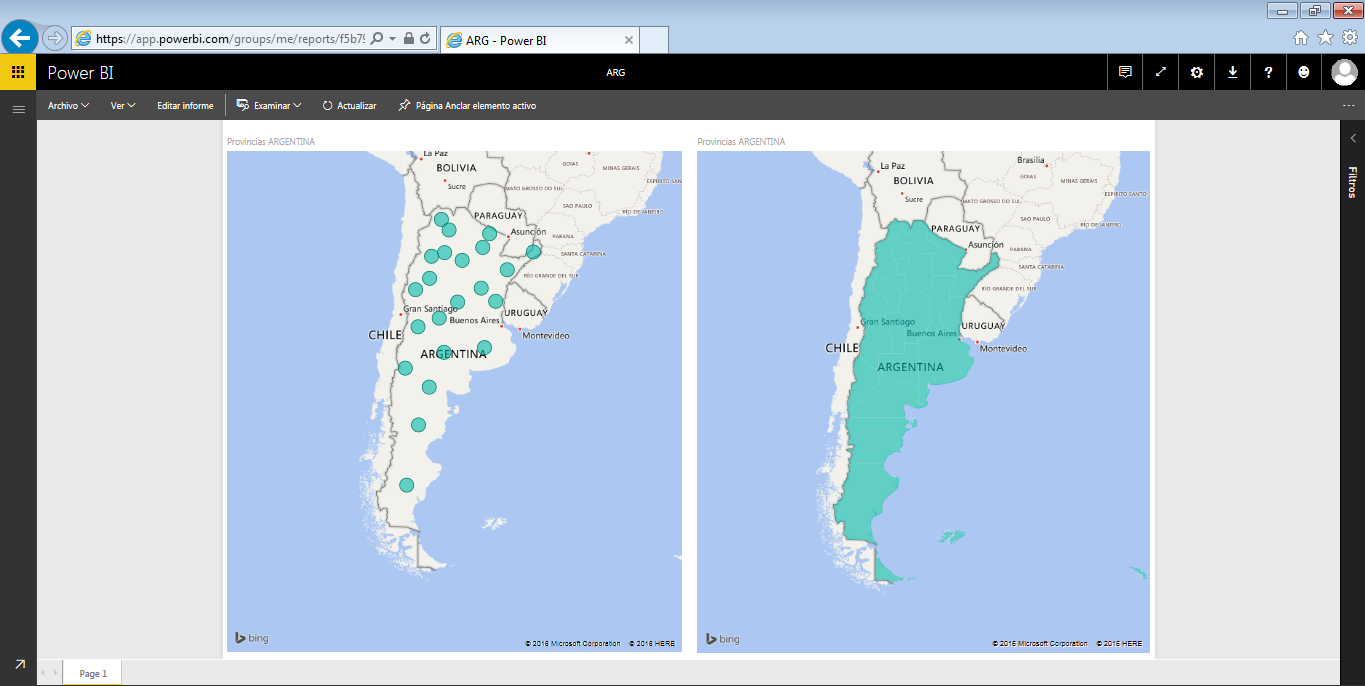Image resolution: width=1365 pixels, height=686 pixels.
Task: Open the settings gear in Power BI header
Action: (x=1197, y=72)
